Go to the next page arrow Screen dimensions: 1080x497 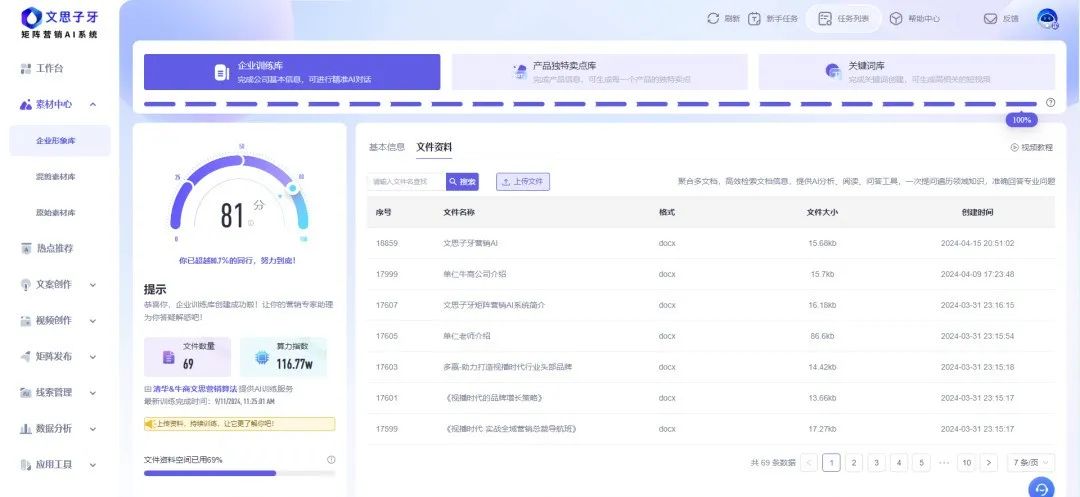989,463
